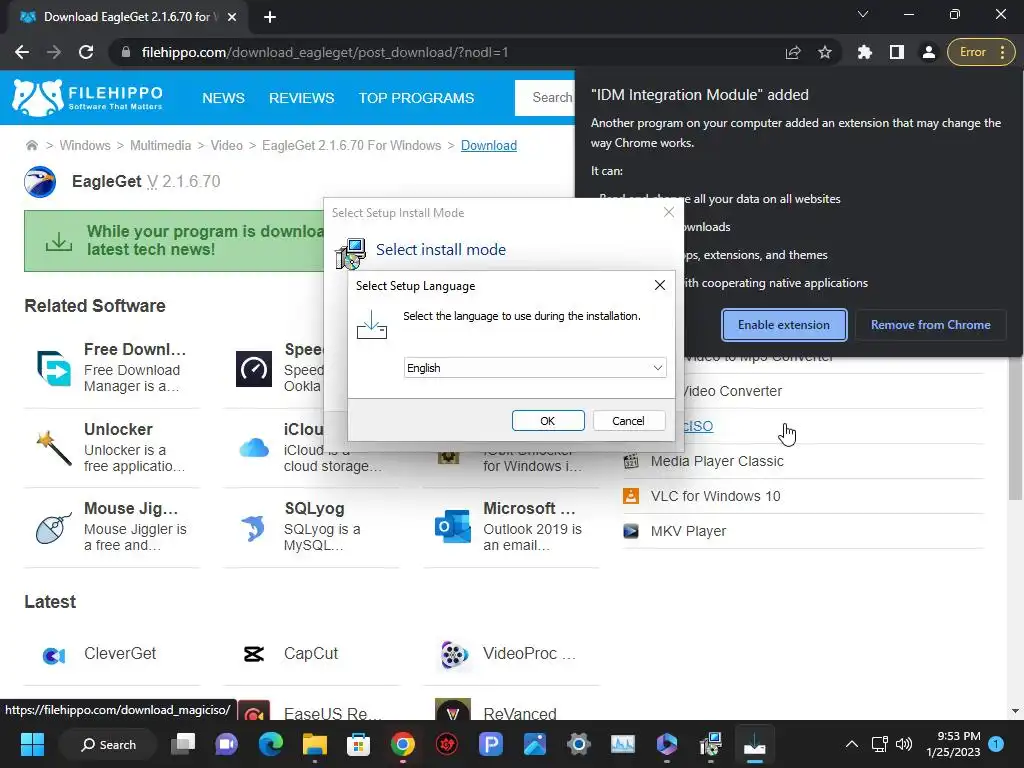Image resolution: width=1024 pixels, height=768 pixels.
Task: Open Microsoft Store from taskbar
Action: click(x=358, y=744)
